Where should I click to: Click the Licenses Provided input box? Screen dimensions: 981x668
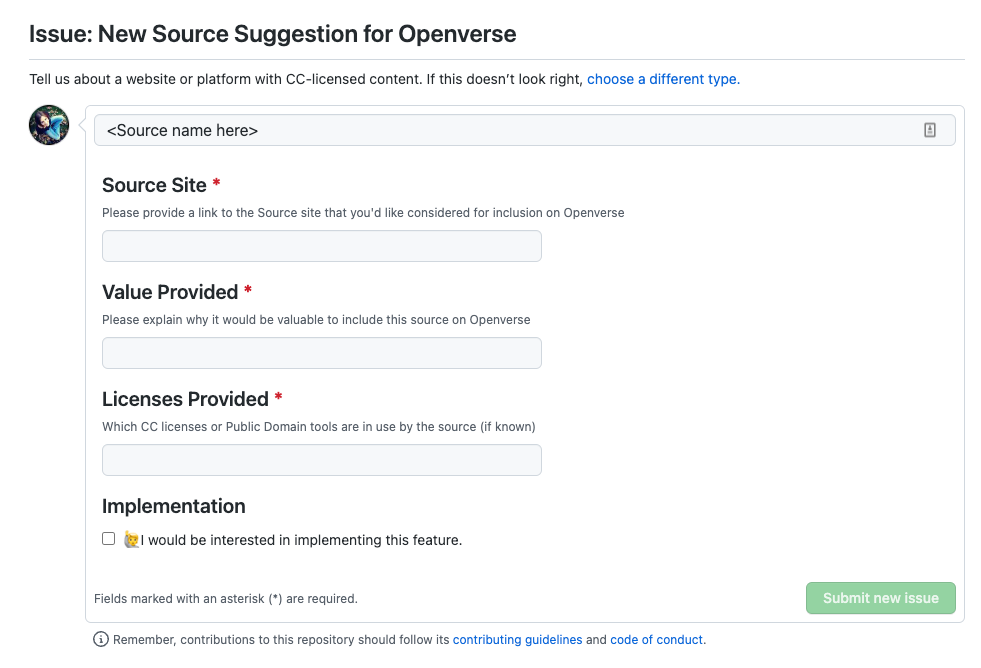[x=321, y=459]
